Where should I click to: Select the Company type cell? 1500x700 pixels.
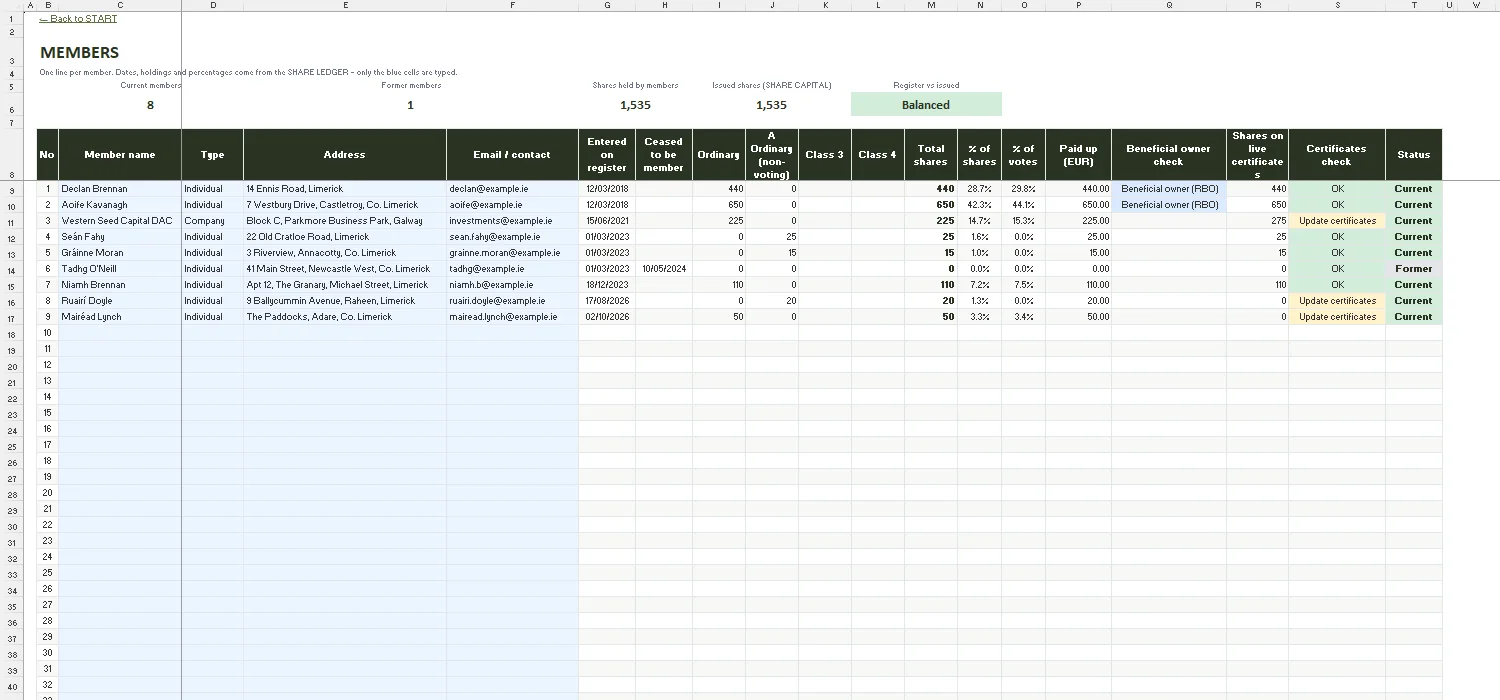[213, 221]
